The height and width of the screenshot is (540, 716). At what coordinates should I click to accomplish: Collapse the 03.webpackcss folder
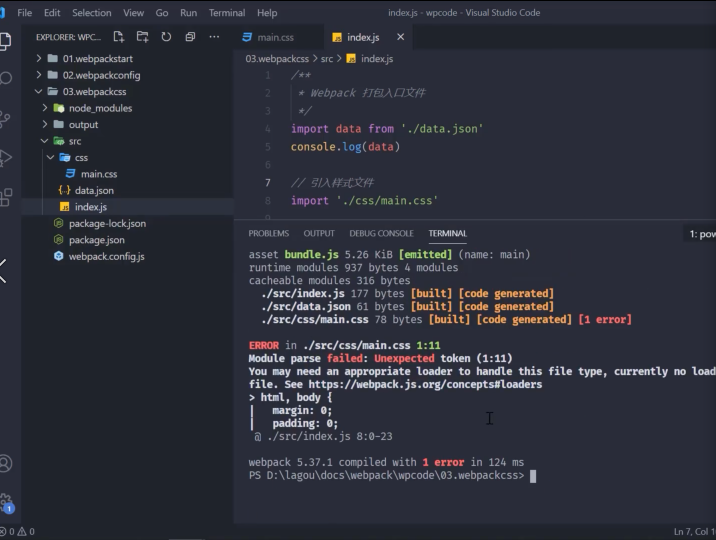click(39, 91)
